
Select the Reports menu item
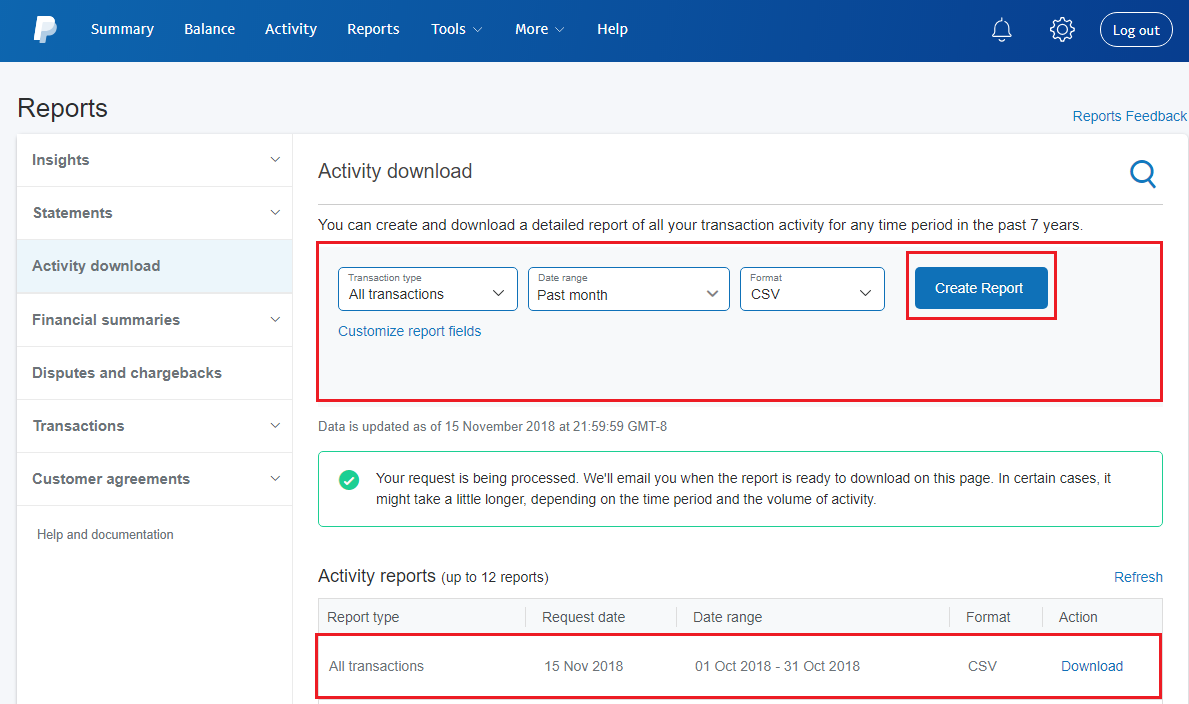[373, 29]
